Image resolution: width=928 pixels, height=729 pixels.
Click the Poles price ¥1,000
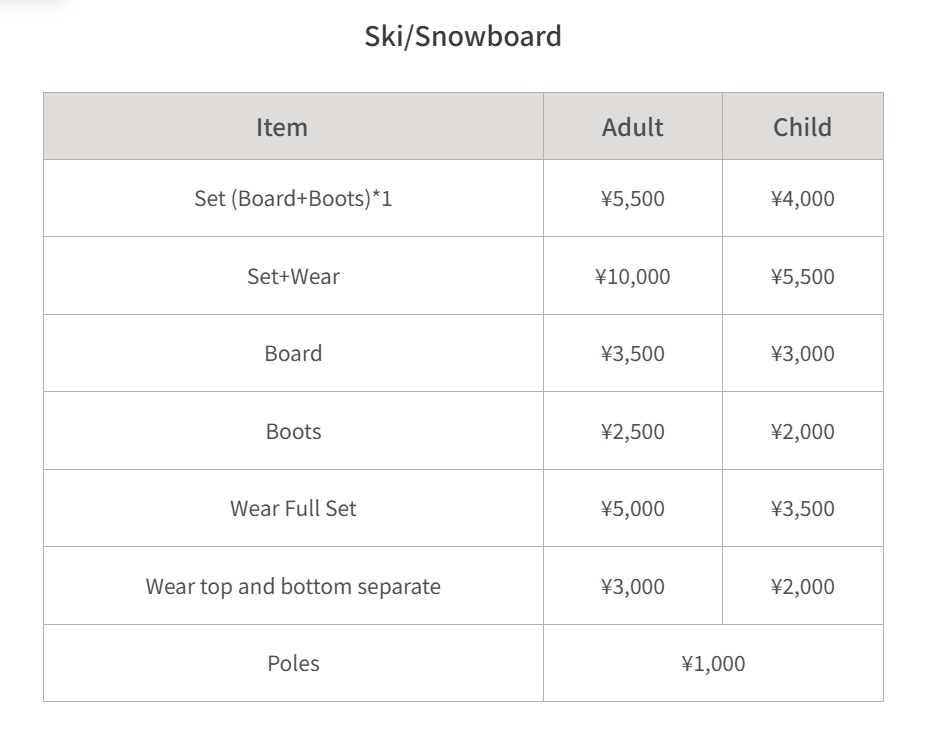(713, 663)
